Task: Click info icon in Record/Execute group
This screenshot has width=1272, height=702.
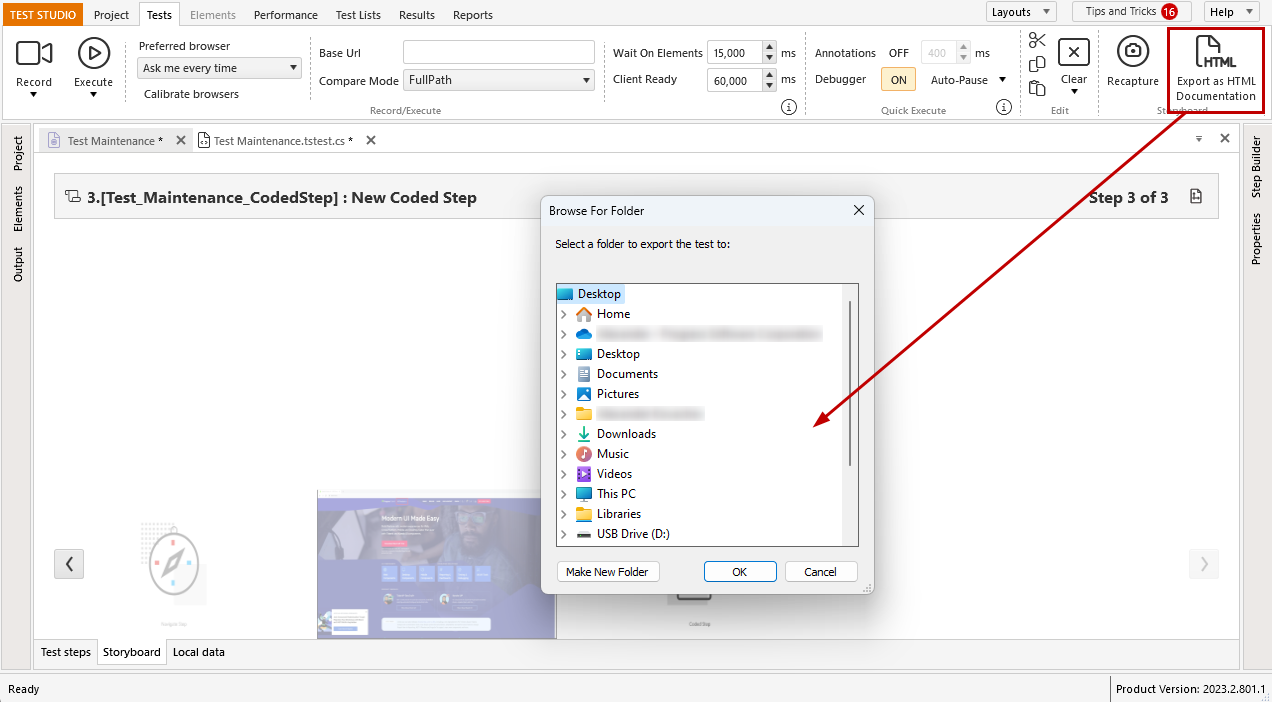Action: 789,107
